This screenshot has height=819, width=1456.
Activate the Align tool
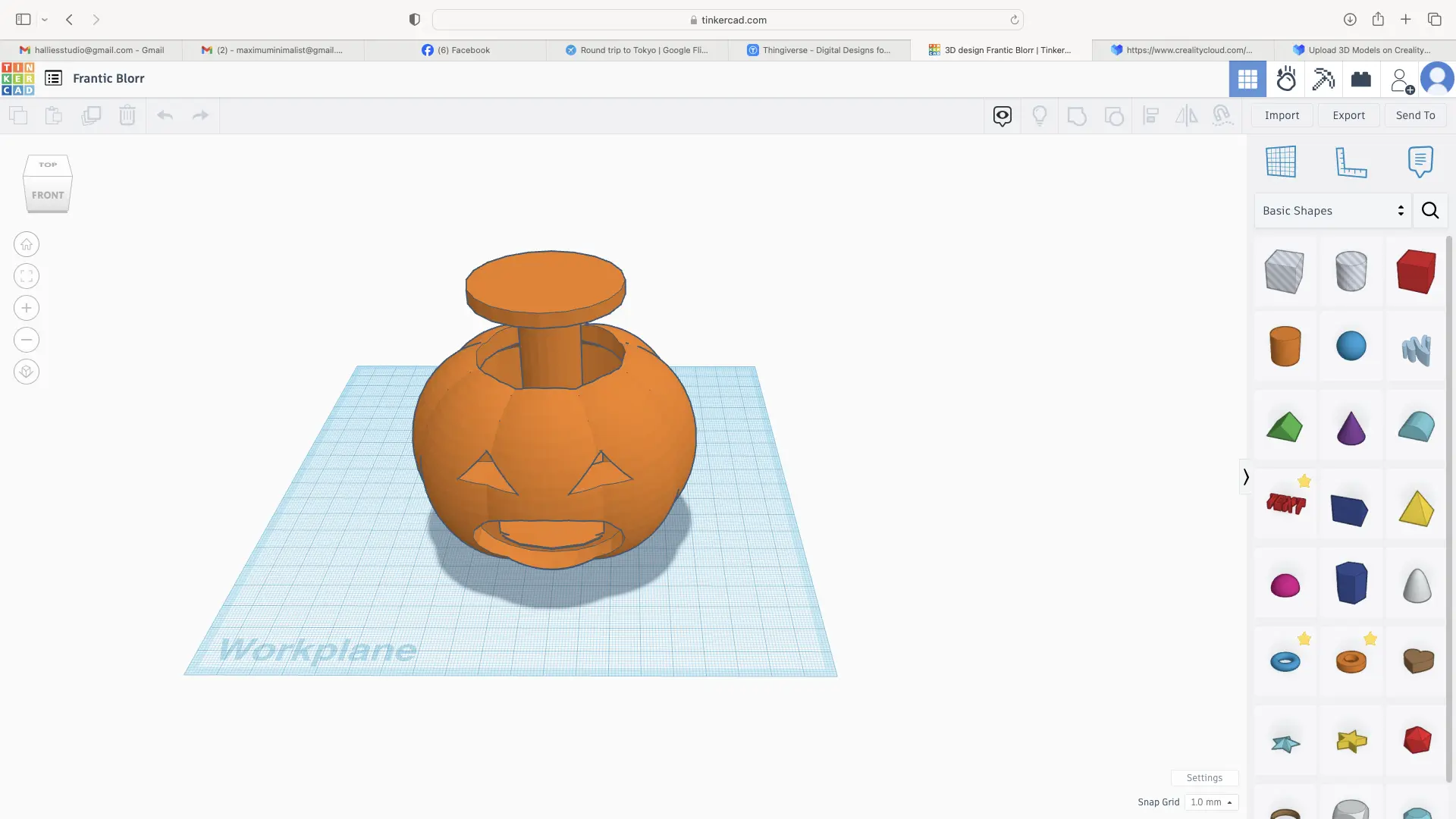(x=1150, y=115)
